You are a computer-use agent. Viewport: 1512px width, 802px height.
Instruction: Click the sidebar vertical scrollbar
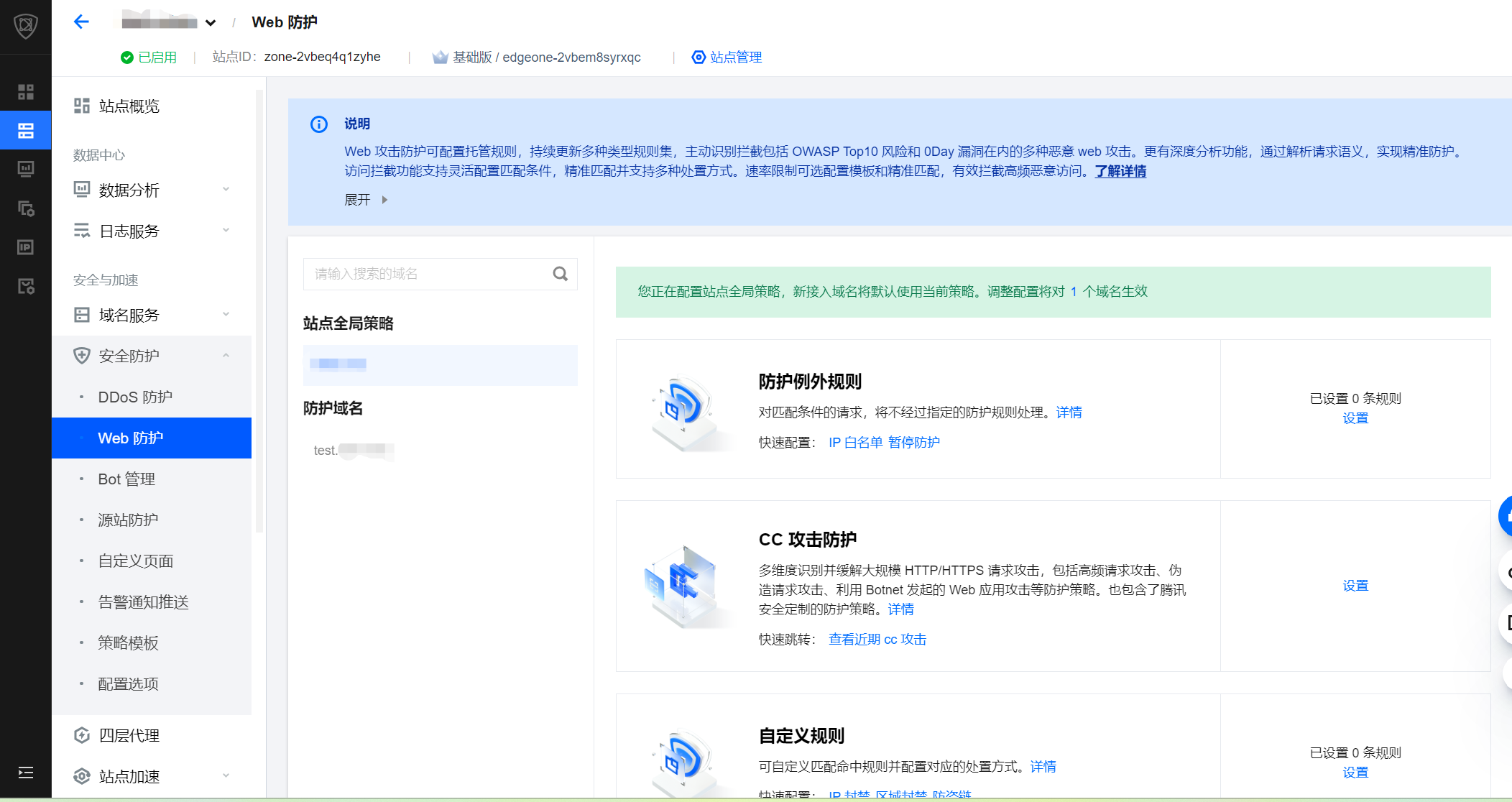[259, 310]
